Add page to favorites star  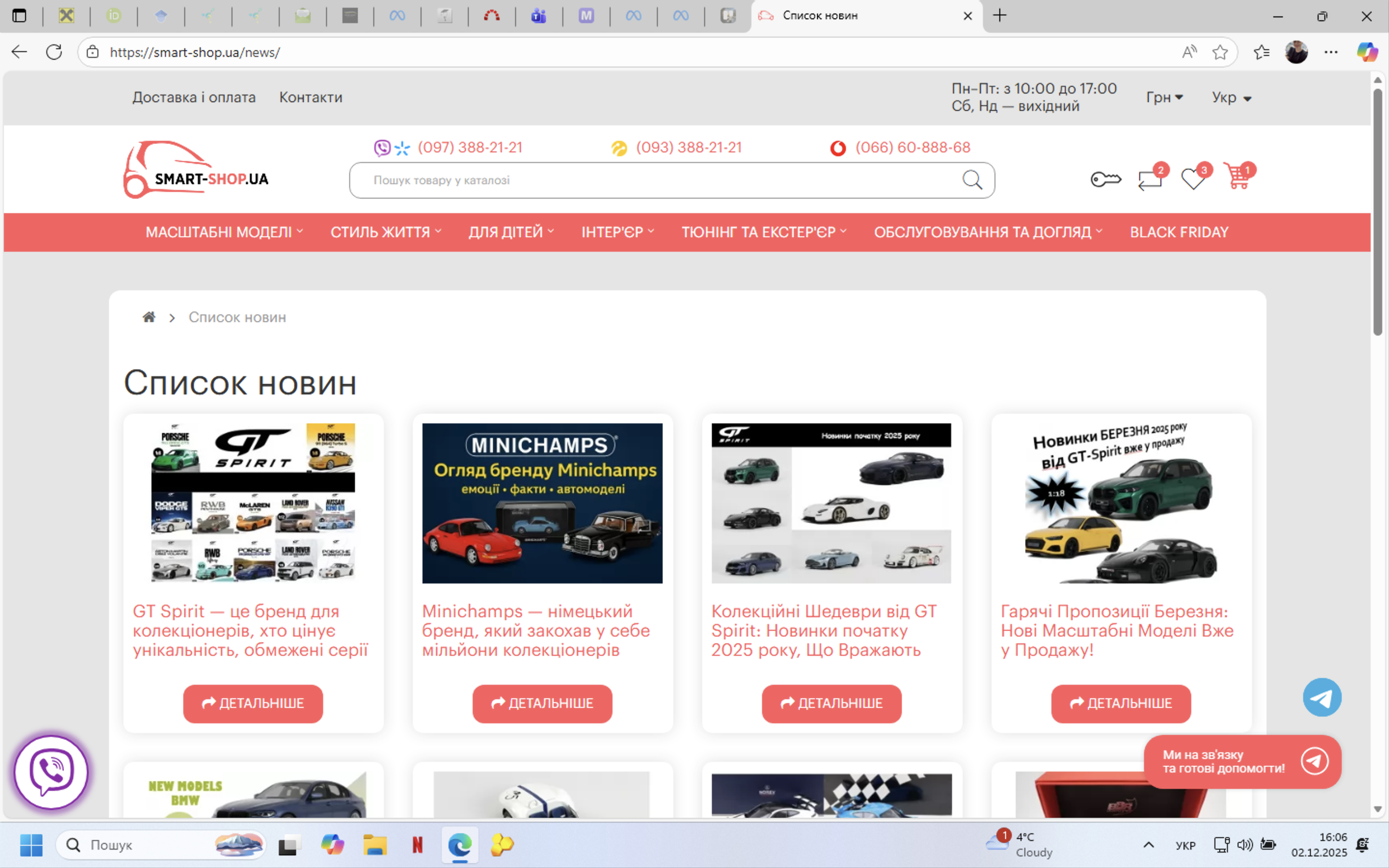pyautogui.click(x=1220, y=52)
